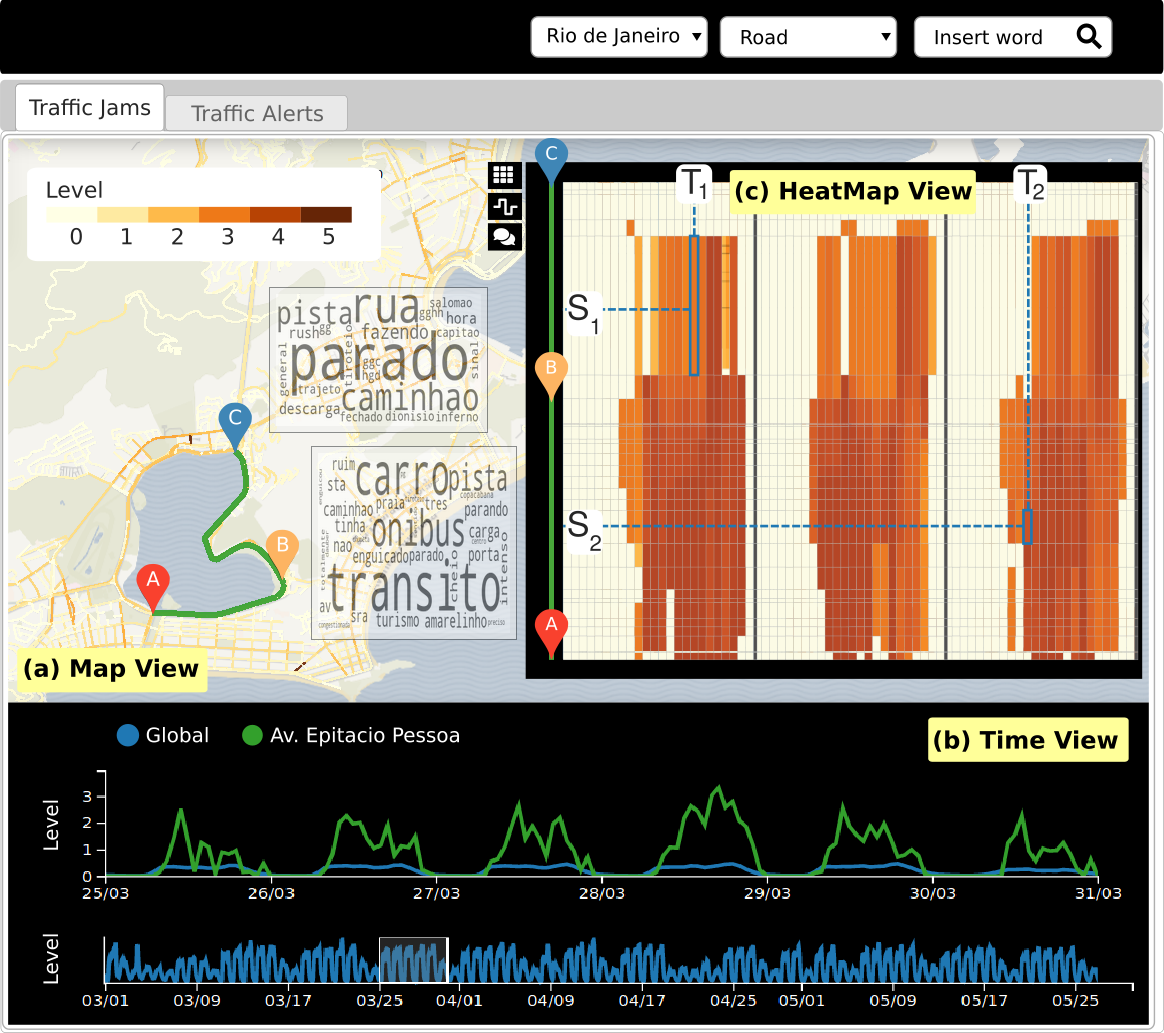Switch to the Traffic Alerts tab
The width and height of the screenshot is (1164, 1033).
(257, 114)
